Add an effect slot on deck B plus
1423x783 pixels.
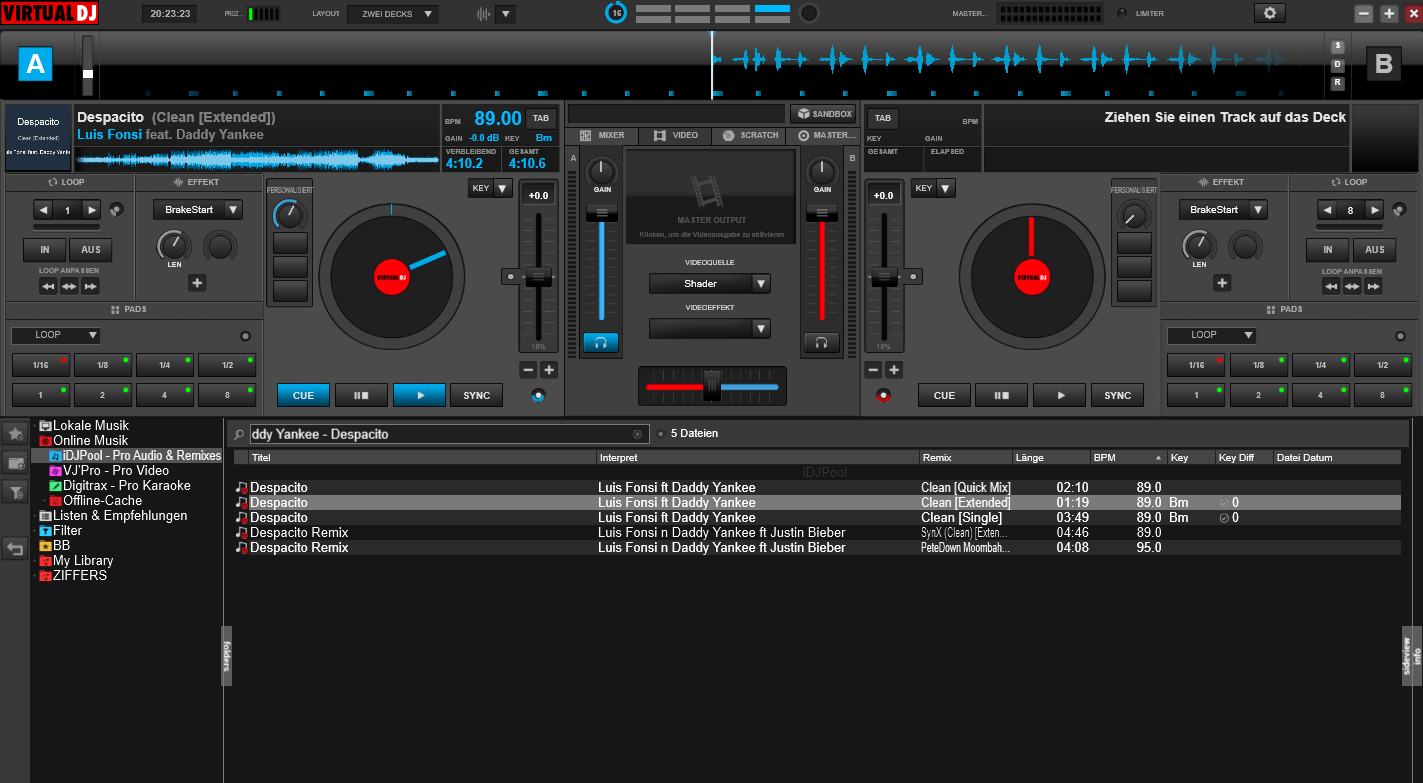click(1222, 283)
